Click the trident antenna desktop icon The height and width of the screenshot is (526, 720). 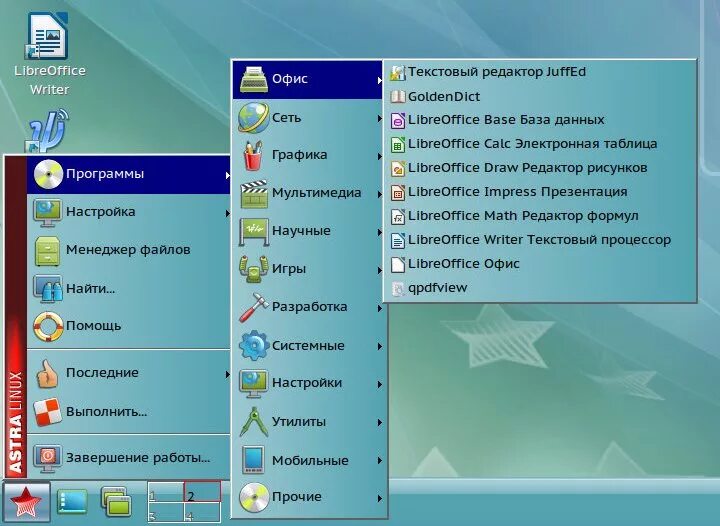coord(48,131)
